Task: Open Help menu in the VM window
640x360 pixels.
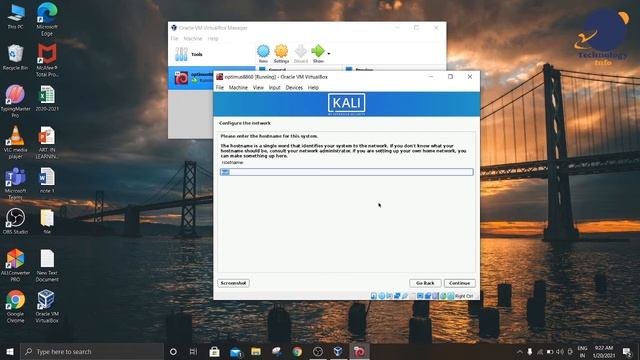Action: 313,87
